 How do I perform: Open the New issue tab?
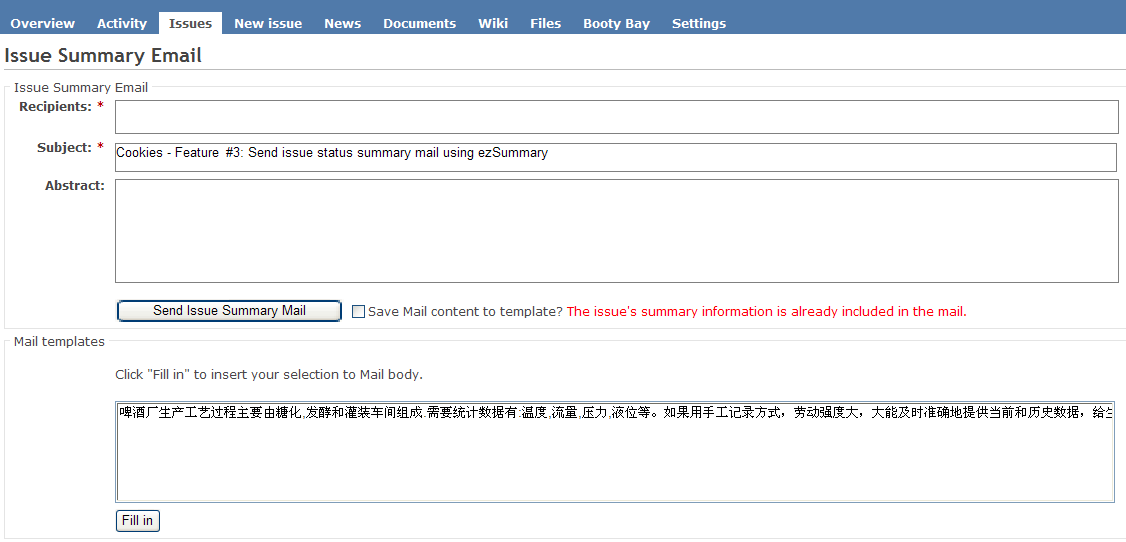pos(268,23)
